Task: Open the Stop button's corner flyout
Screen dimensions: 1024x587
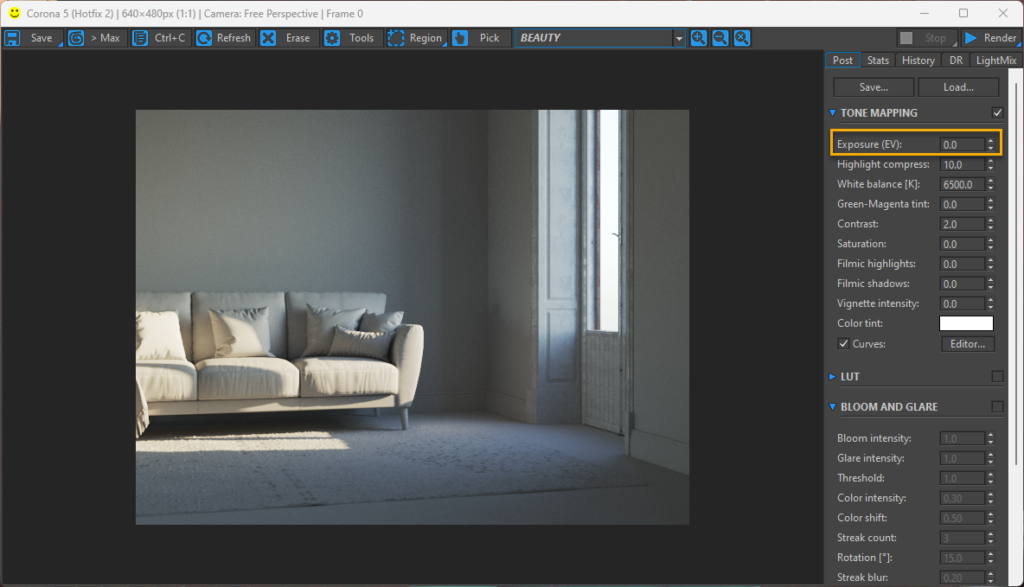Action: (955, 44)
